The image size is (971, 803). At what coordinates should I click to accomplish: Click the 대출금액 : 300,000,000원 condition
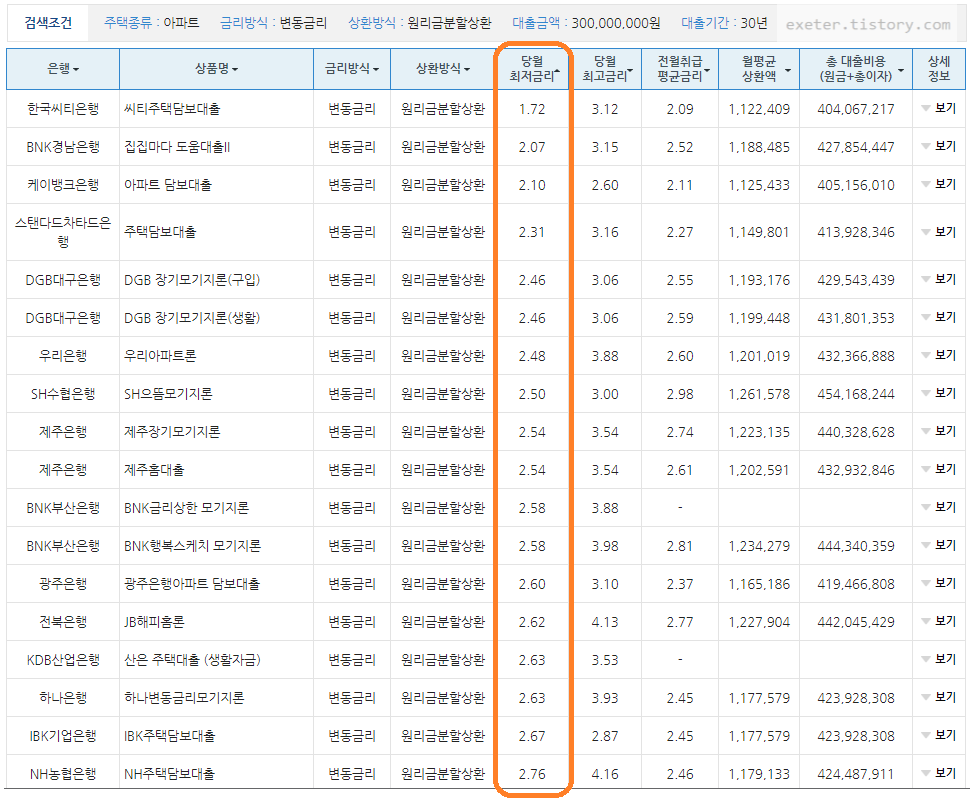coord(586,24)
